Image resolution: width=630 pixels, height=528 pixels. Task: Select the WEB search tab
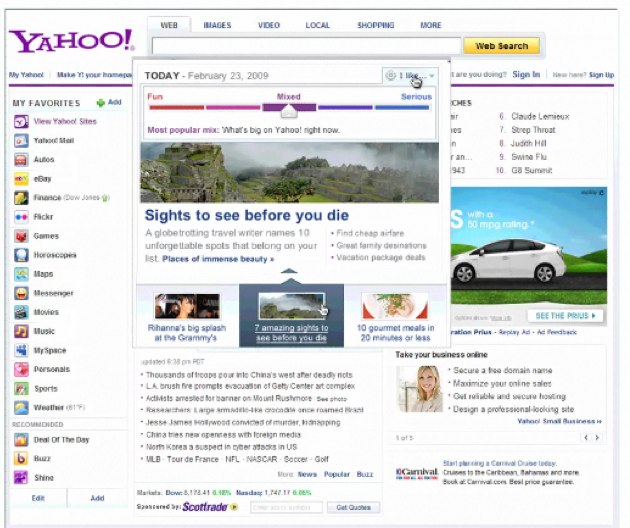[169, 25]
